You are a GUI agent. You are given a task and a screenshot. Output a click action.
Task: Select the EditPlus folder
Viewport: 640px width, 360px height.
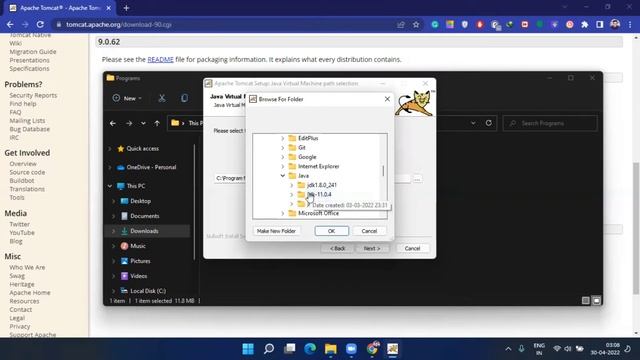(308, 138)
